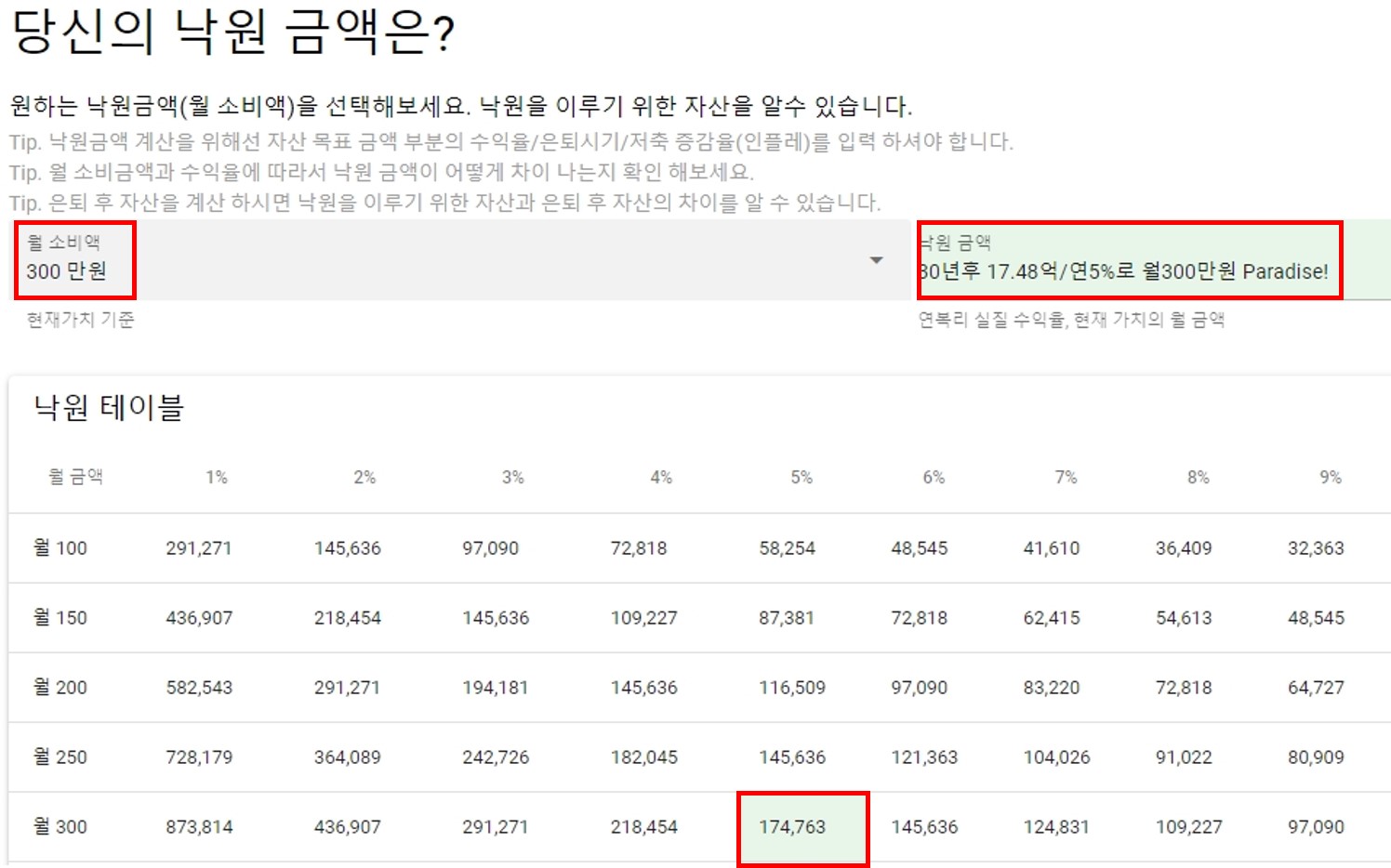Click cell 97,090 in the 월 300 row

[1316, 827]
